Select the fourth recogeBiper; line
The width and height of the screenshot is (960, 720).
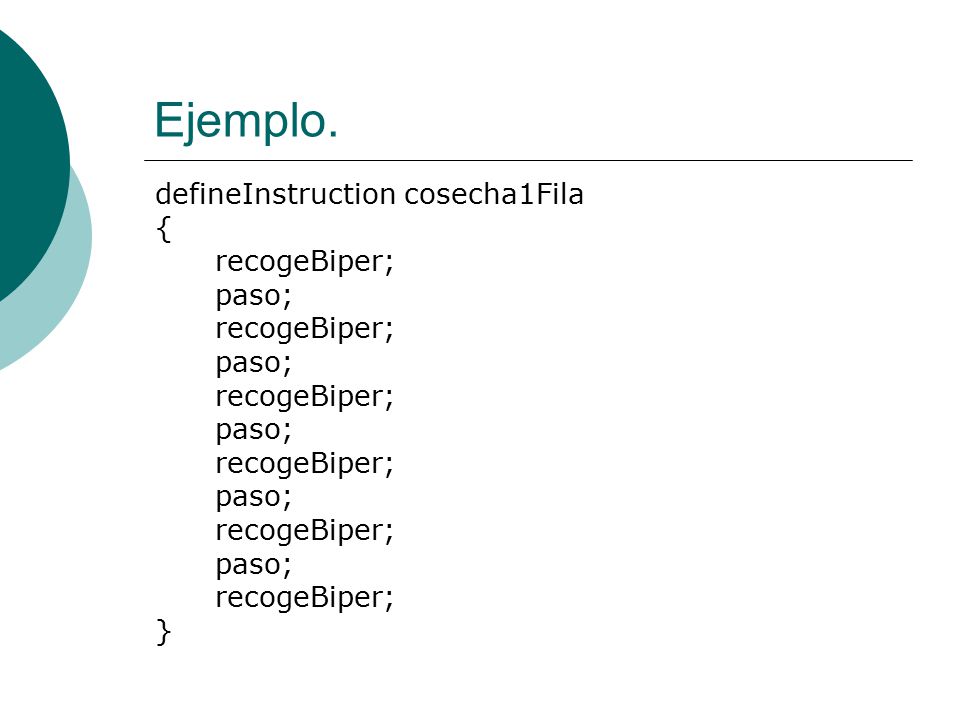pos(304,464)
